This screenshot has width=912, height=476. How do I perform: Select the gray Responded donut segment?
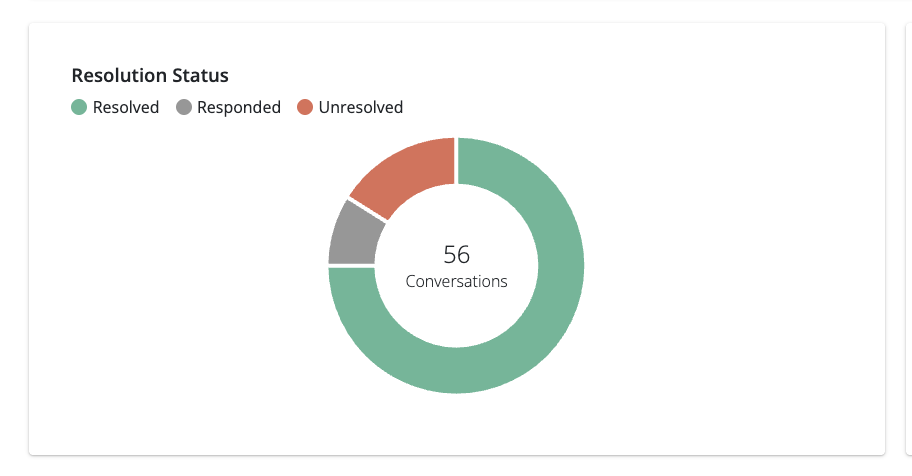tap(354, 232)
